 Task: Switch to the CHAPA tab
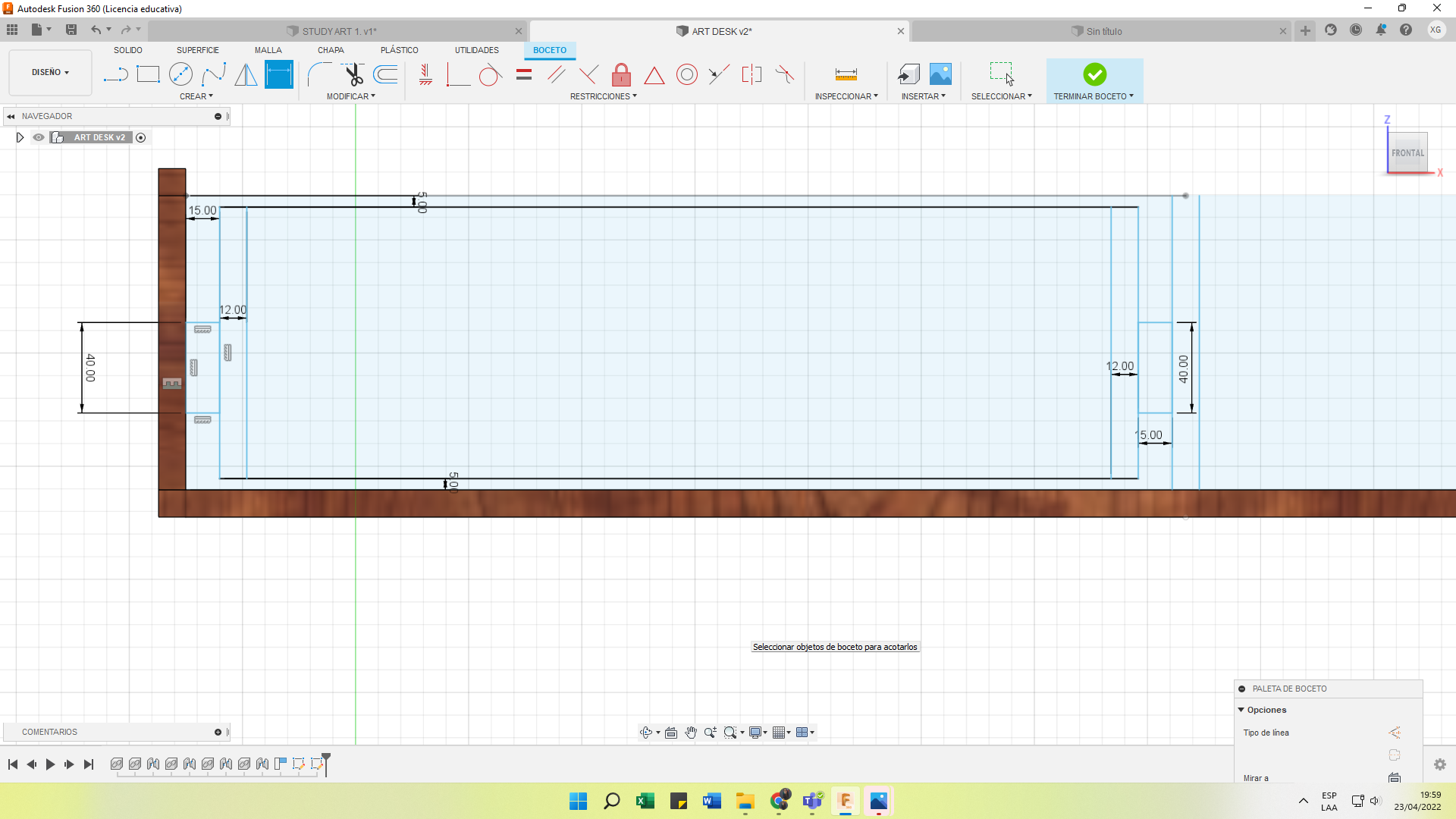point(331,50)
